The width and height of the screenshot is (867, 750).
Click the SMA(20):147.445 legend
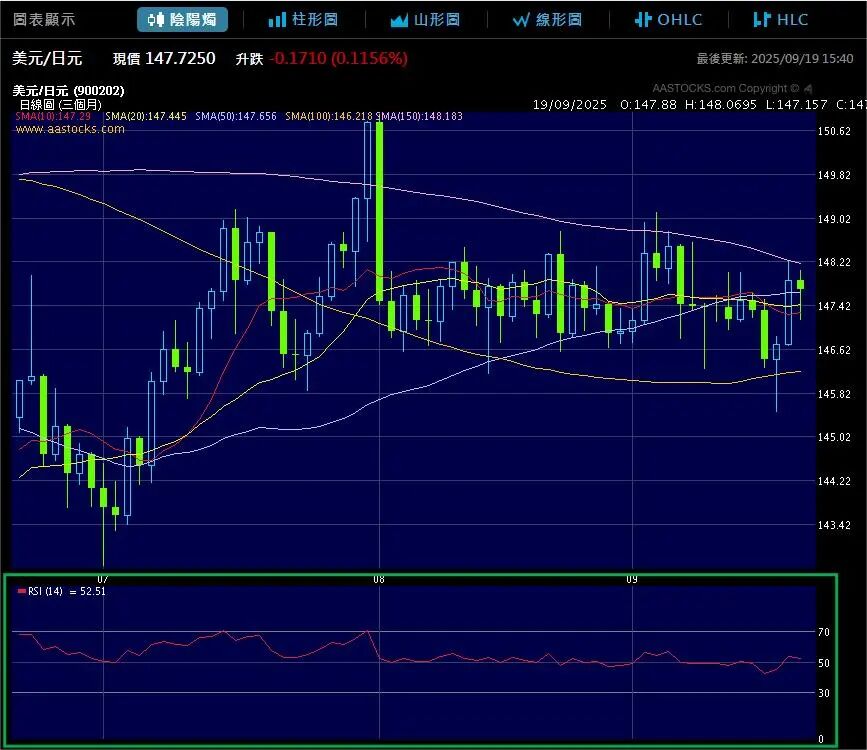[146, 116]
